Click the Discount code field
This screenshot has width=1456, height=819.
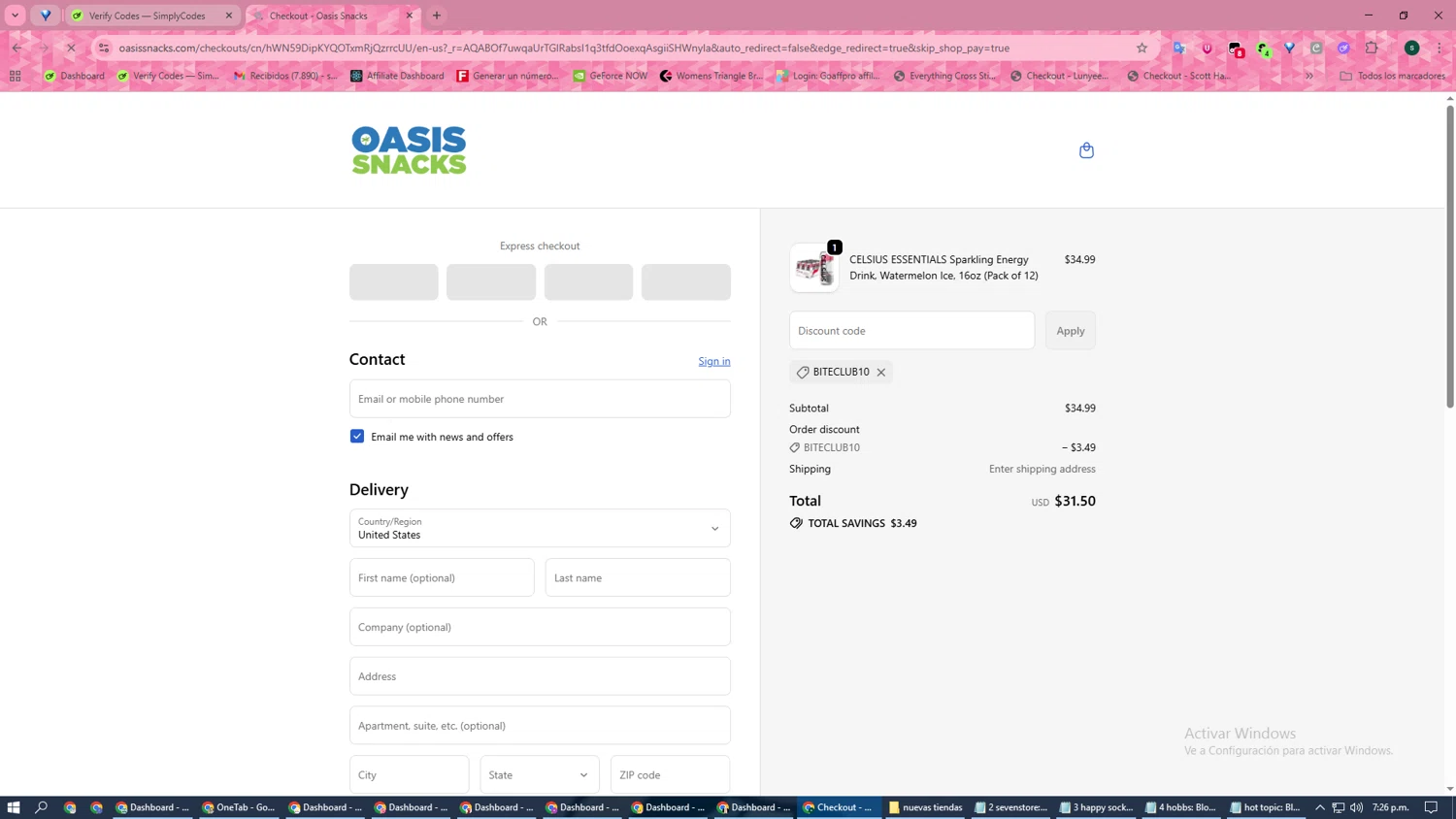(x=911, y=331)
